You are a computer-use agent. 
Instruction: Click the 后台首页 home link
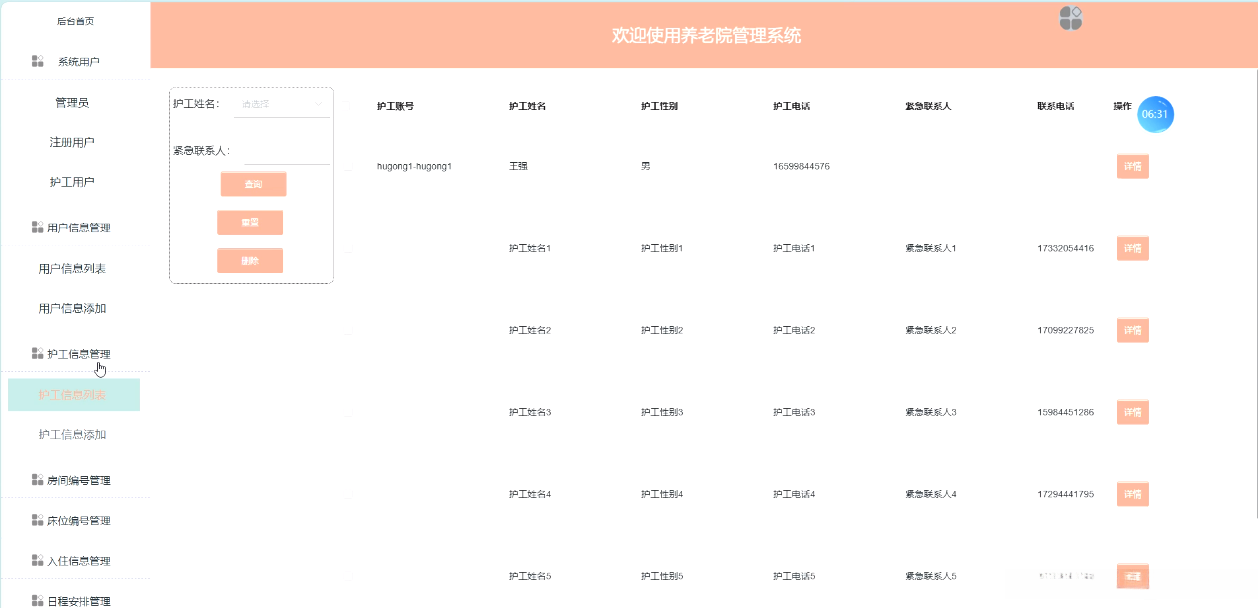tap(75, 21)
